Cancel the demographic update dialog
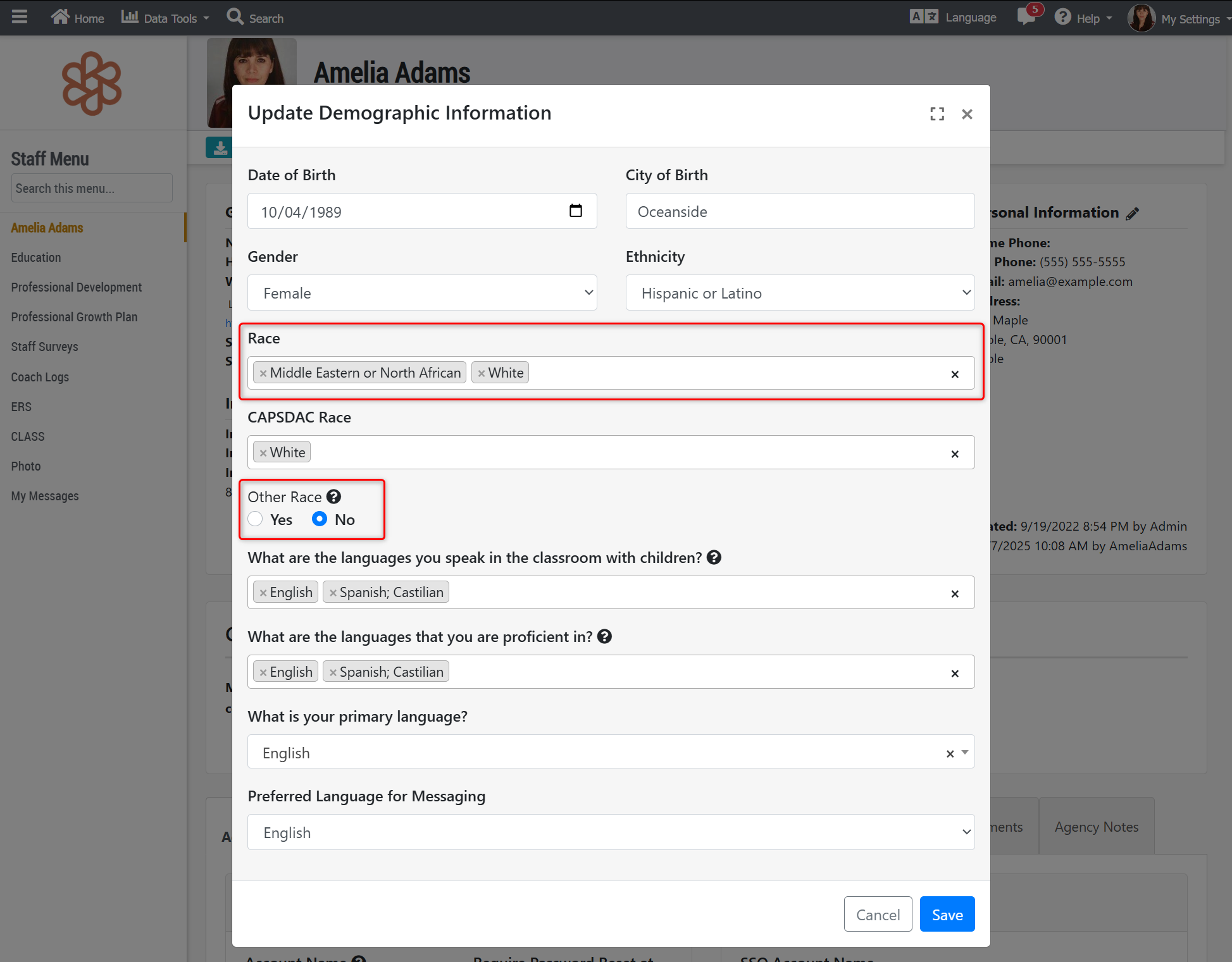 point(877,915)
